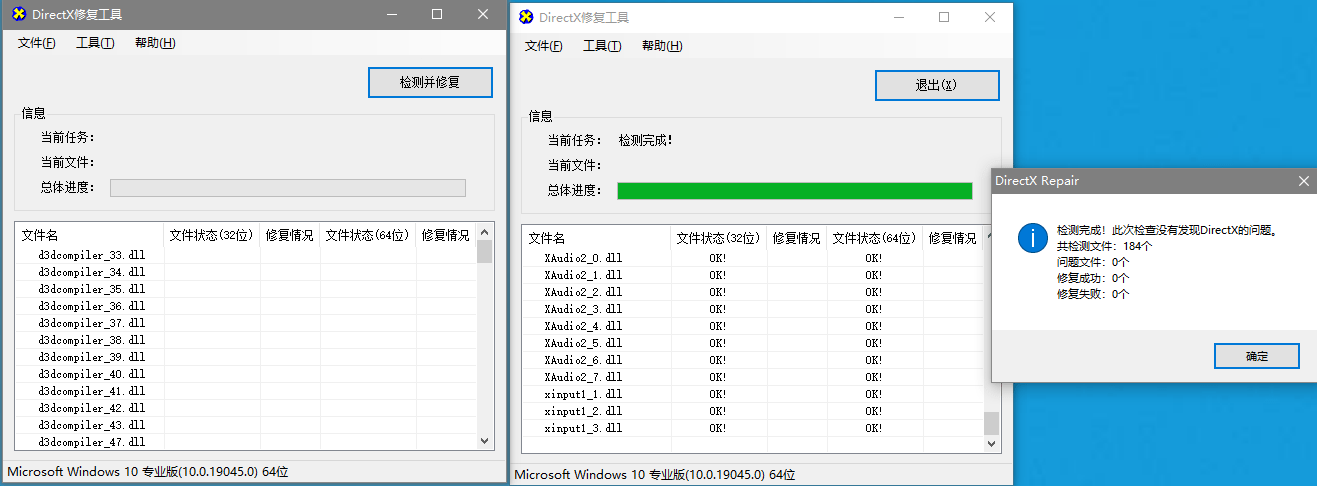The height and width of the screenshot is (486, 1317).
Task: Select XAudio2_1.dll row
Action: 753,275
